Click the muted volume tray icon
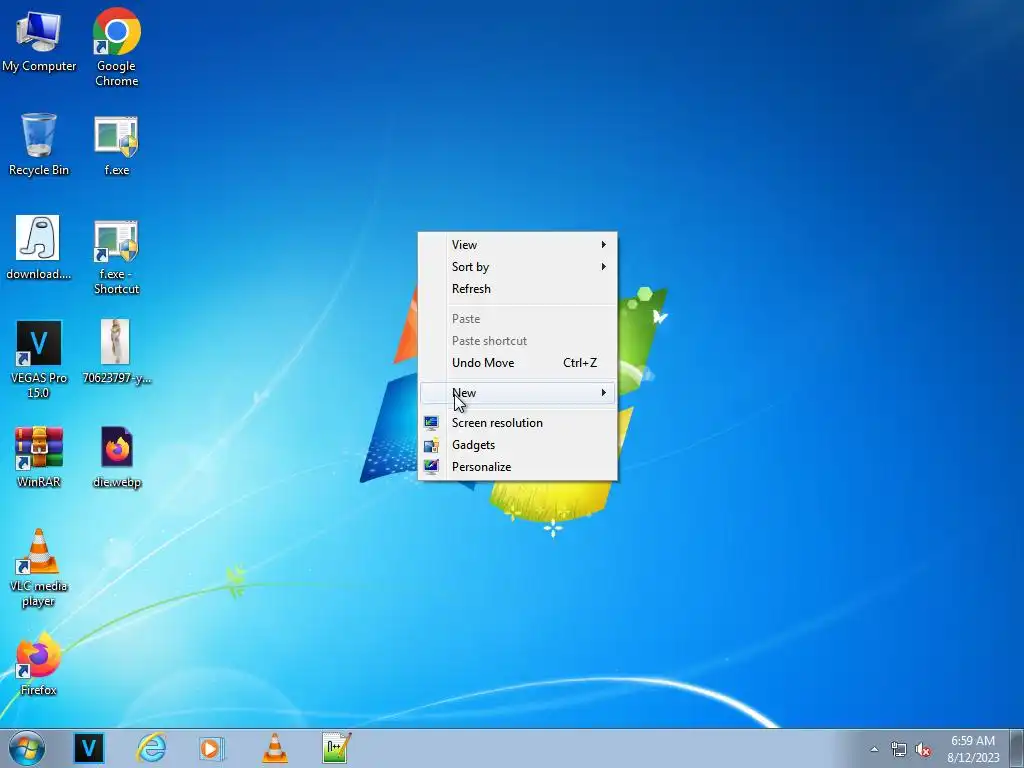 pyautogui.click(x=923, y=750)
